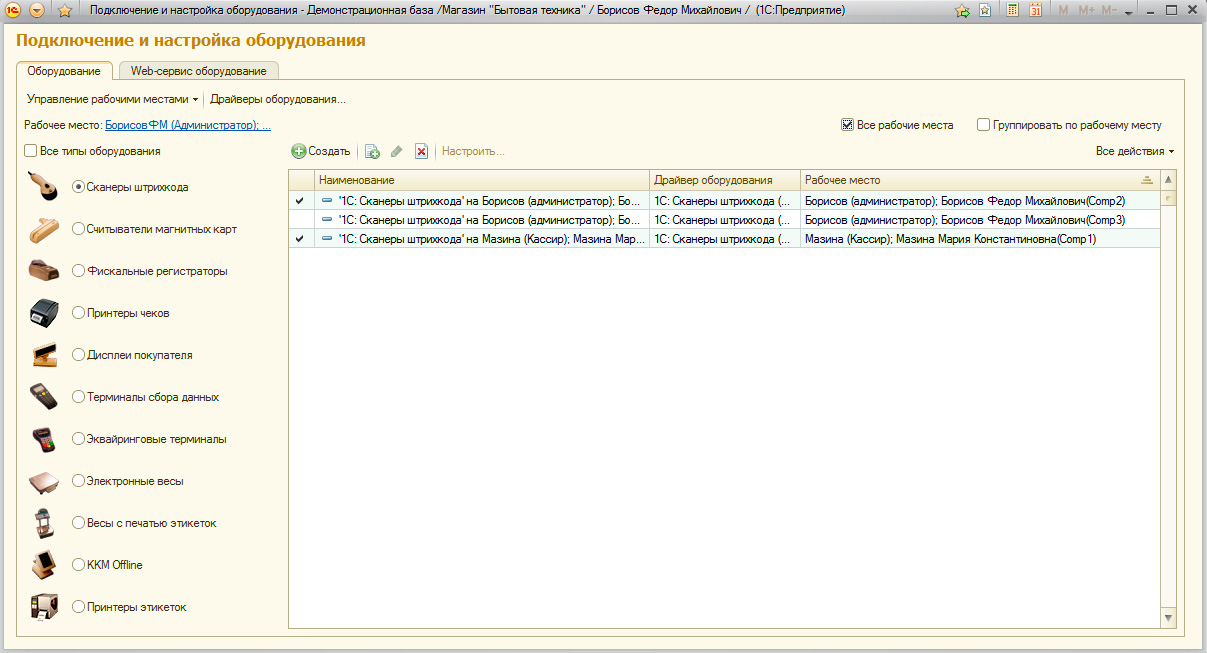Viewport: 1207px width, 653px height.
Task: Click the electronic scales icon
Action: point(45,481)
